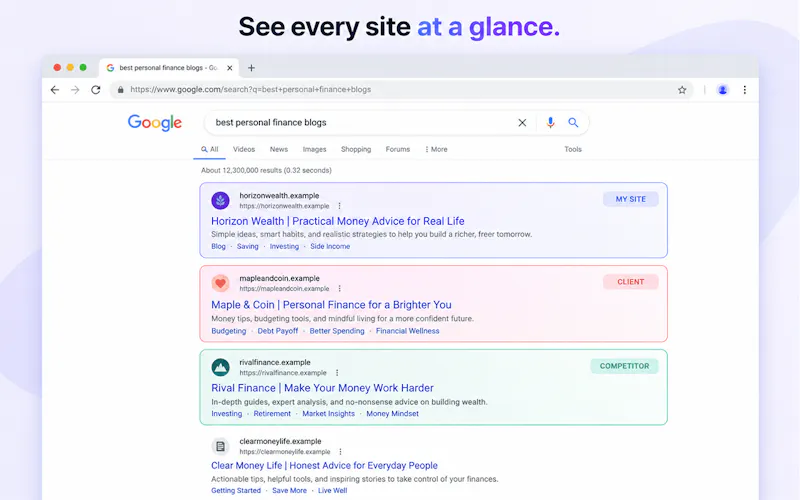Viewport: 800px width, 500px height.
Task: Open options menu for horizonwealth.example result
Action: [x=339, y=206]
